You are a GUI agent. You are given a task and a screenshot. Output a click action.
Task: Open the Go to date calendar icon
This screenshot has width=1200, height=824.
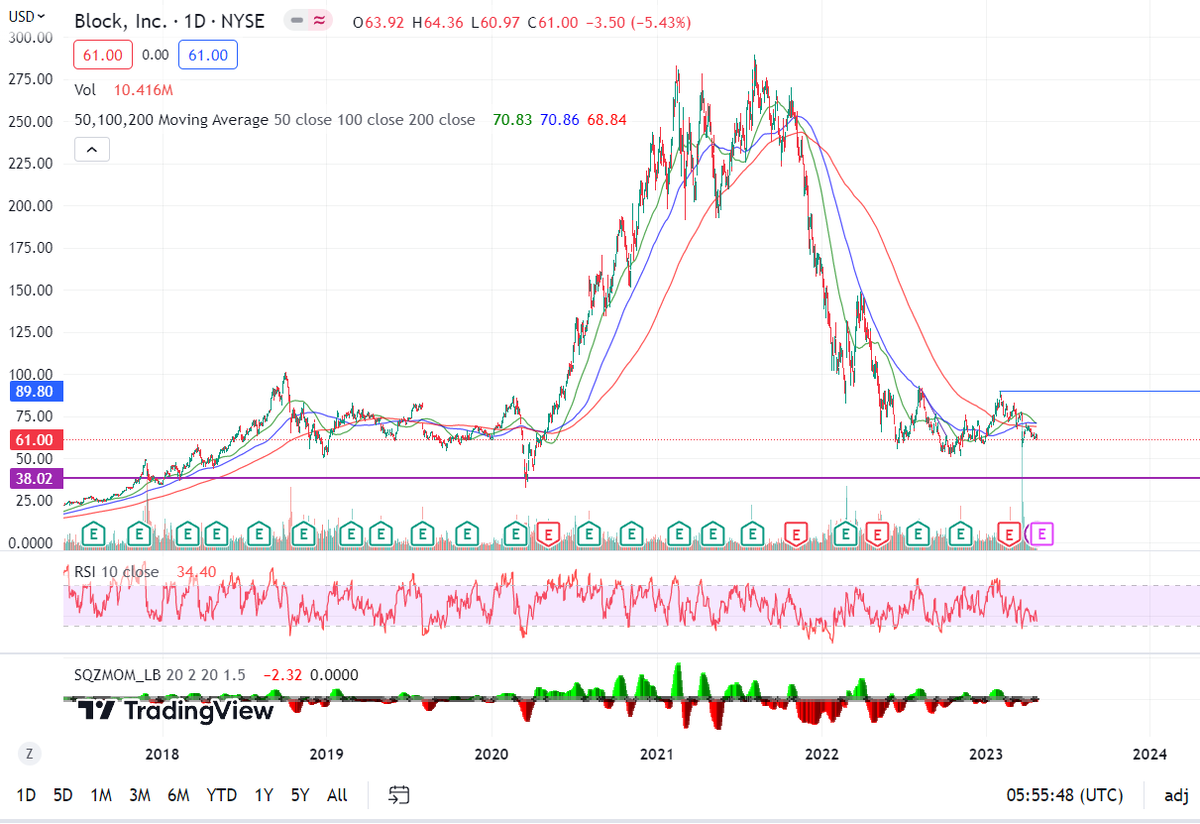click(399, 795)
